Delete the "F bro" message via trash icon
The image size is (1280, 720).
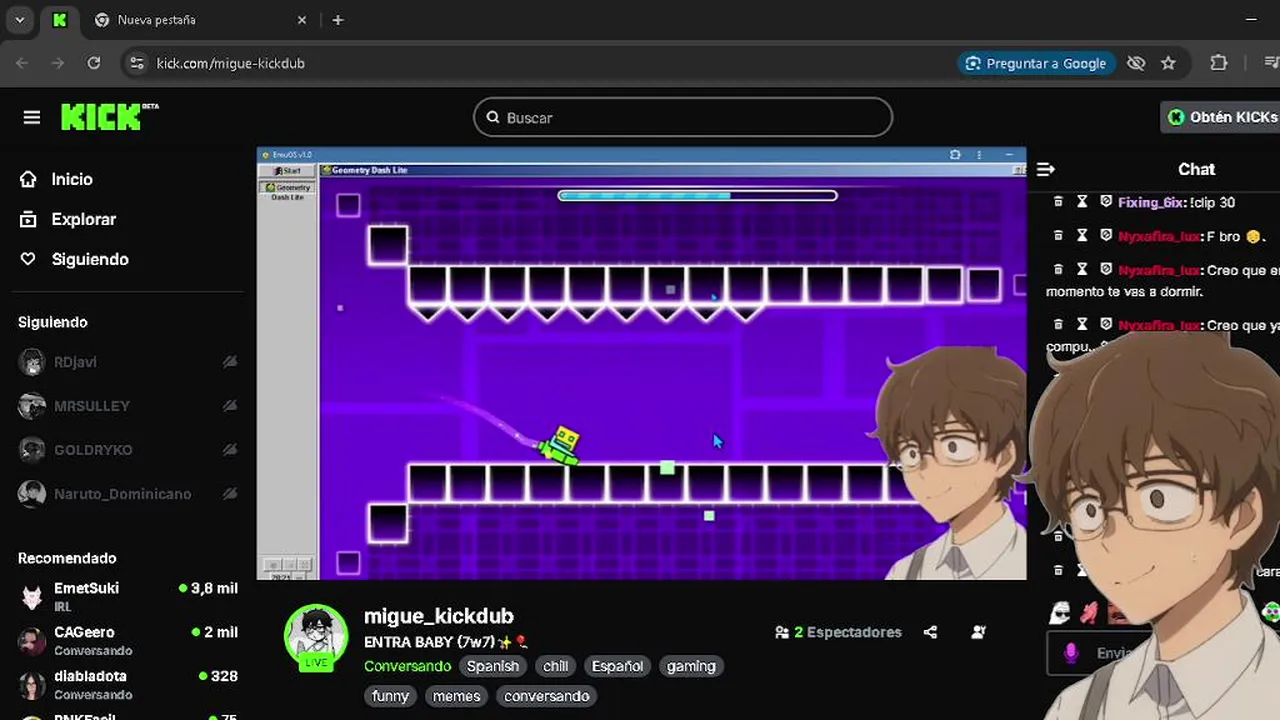[x=1058, y=236]
